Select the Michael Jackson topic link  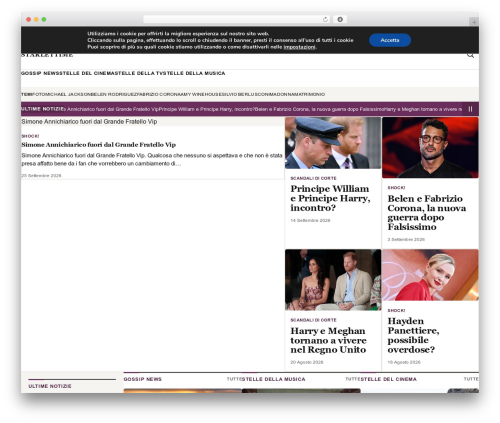coord(67,94)
